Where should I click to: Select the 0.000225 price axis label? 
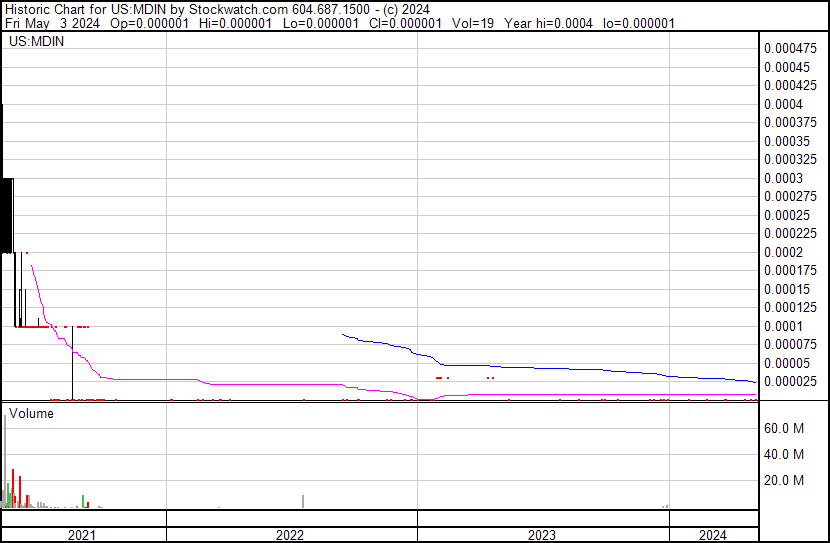point(790,233)
